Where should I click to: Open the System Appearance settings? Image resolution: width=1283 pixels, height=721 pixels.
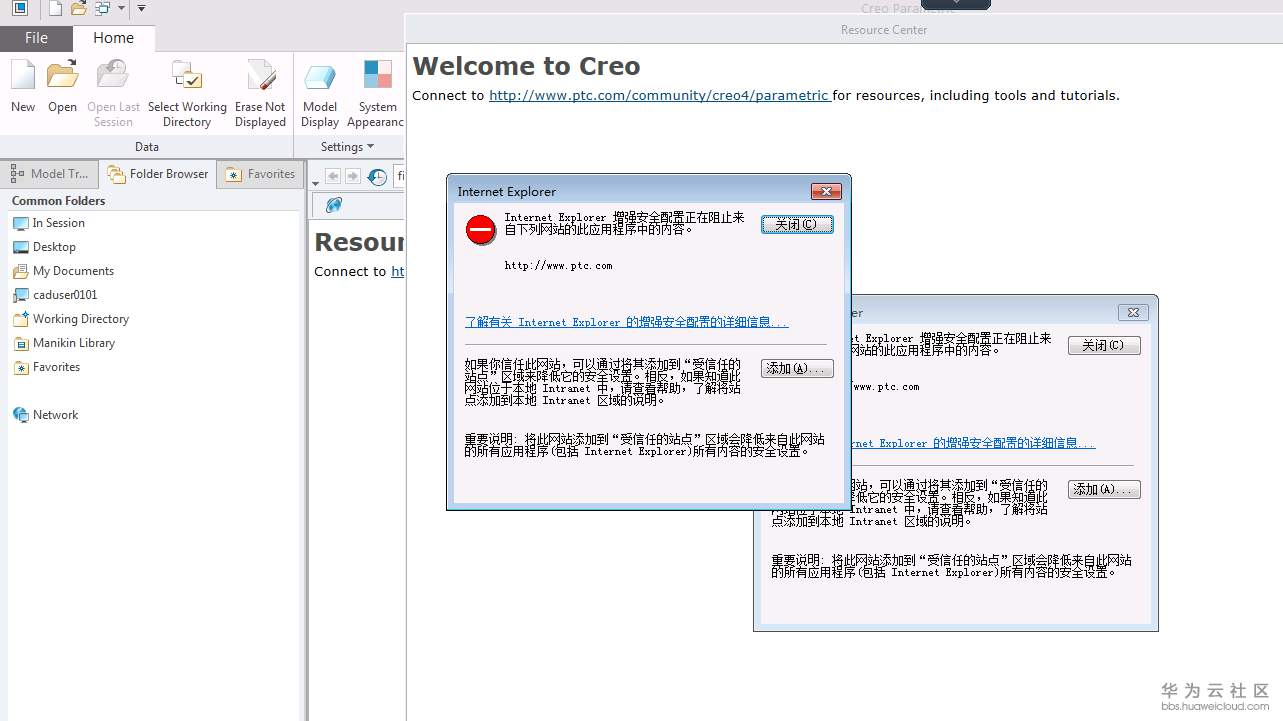(x=378, y=75)
